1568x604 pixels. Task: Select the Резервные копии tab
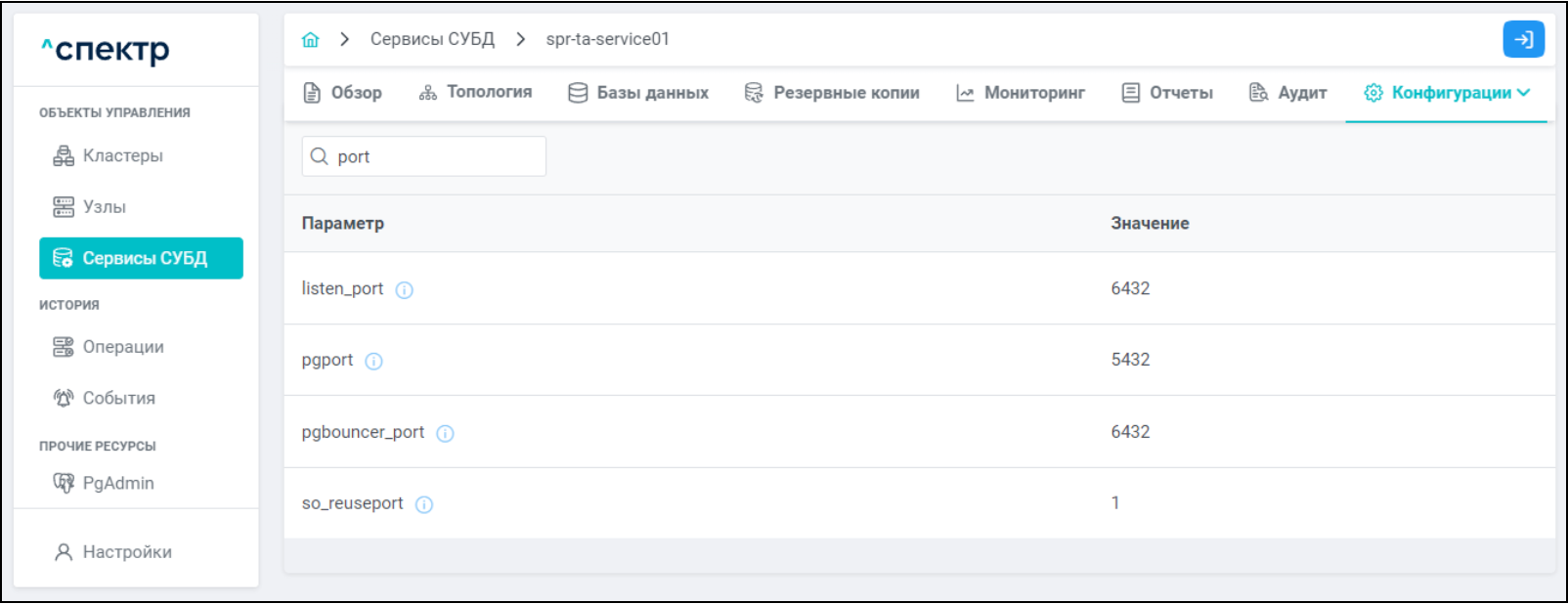(832, 93)
